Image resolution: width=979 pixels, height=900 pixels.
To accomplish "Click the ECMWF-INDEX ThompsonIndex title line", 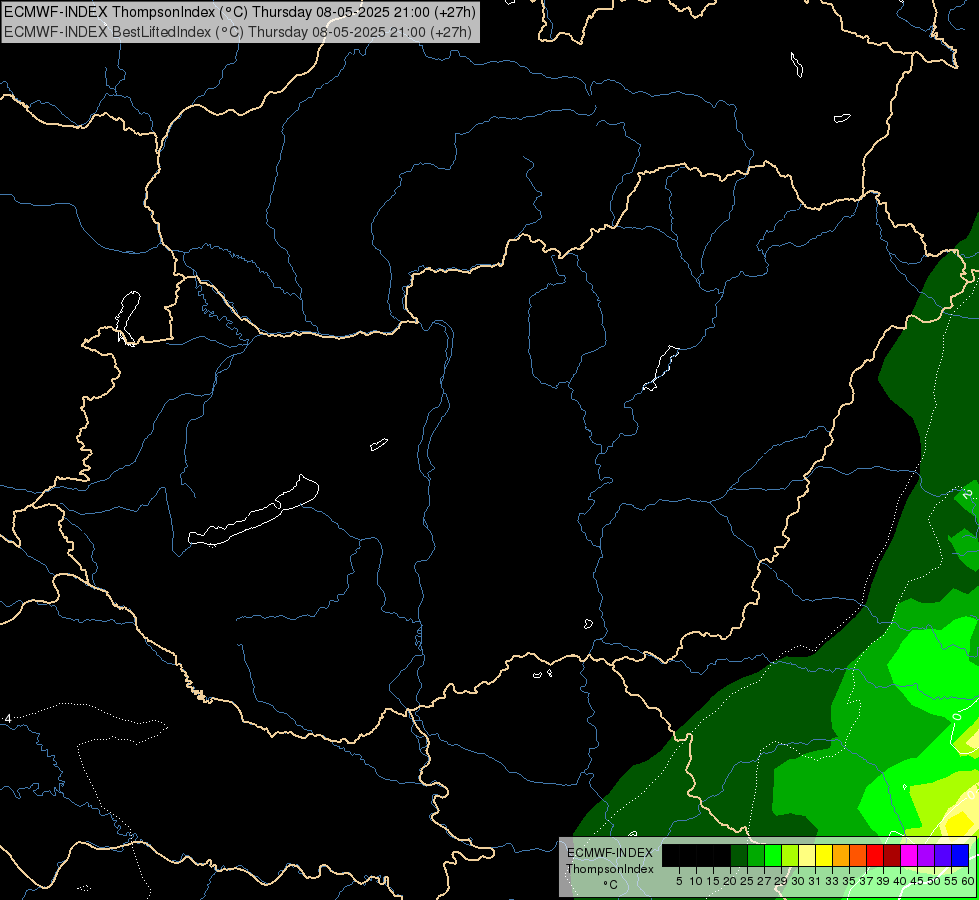I will 240,12.
